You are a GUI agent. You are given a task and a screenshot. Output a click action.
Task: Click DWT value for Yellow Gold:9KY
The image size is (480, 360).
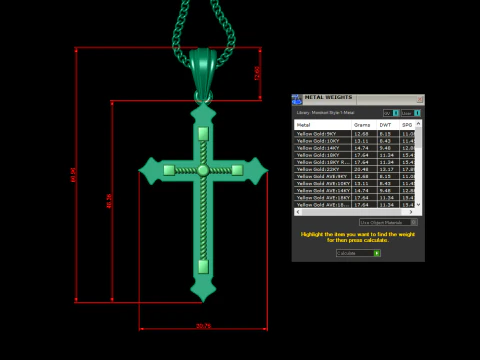[x=385, y=134]
